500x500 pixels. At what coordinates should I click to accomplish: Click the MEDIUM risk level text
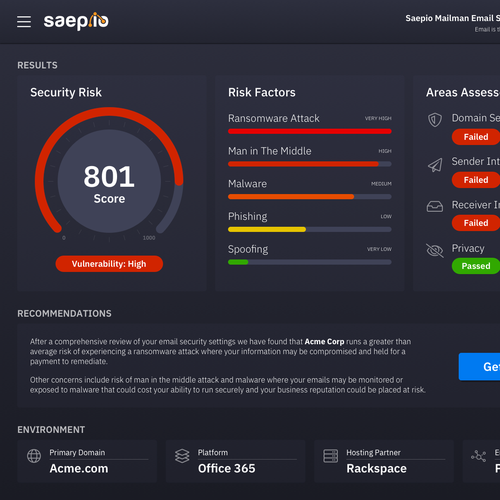pyautogui.click(x=381, y=184)
